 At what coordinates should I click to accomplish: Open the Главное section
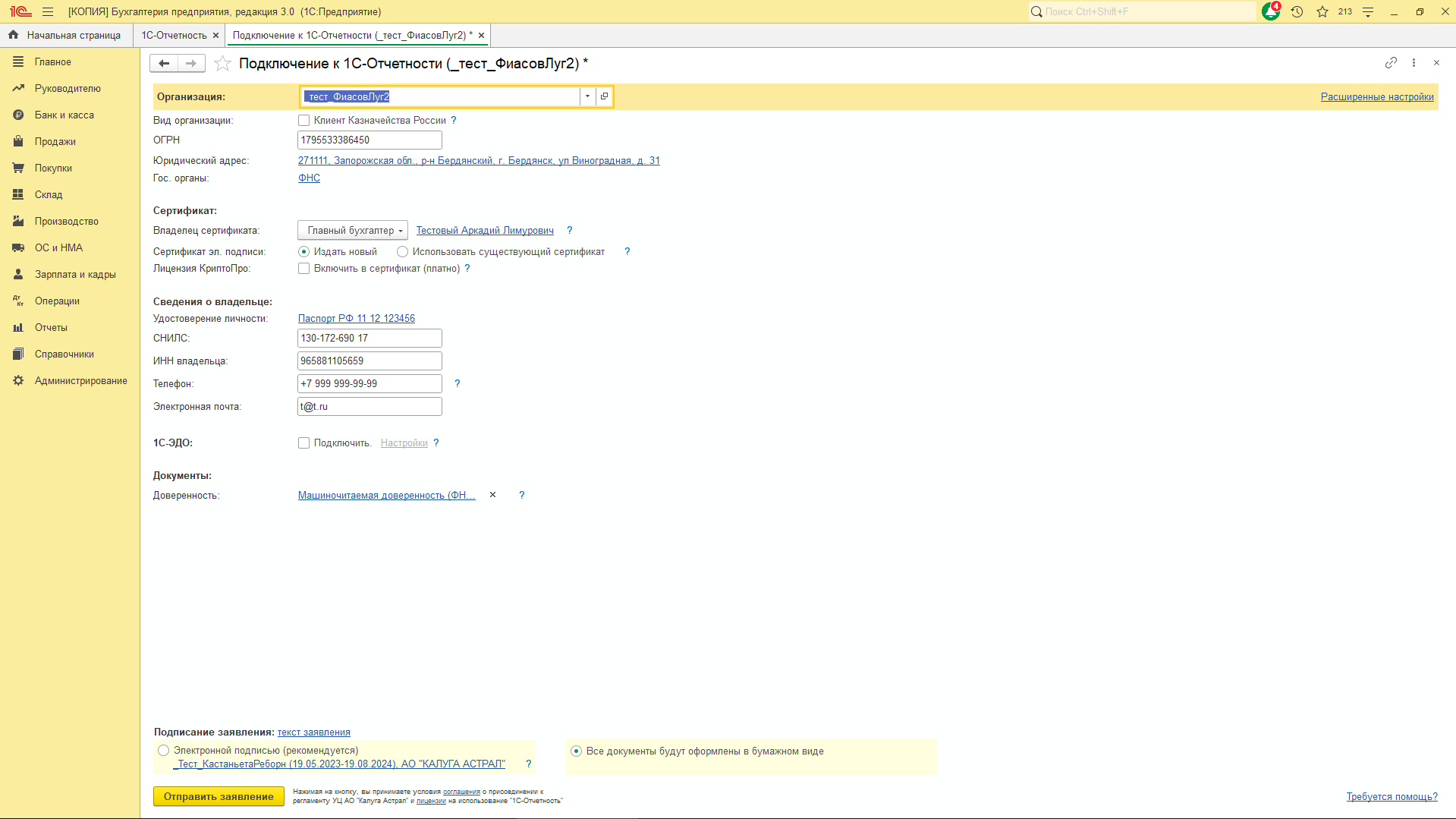point(53,61)
